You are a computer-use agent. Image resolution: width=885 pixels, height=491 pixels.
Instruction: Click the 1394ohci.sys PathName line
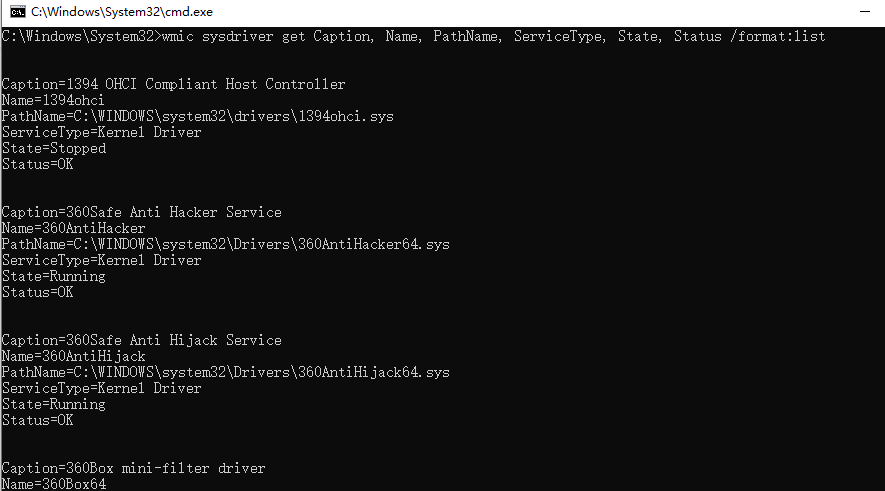pos(198,117)
